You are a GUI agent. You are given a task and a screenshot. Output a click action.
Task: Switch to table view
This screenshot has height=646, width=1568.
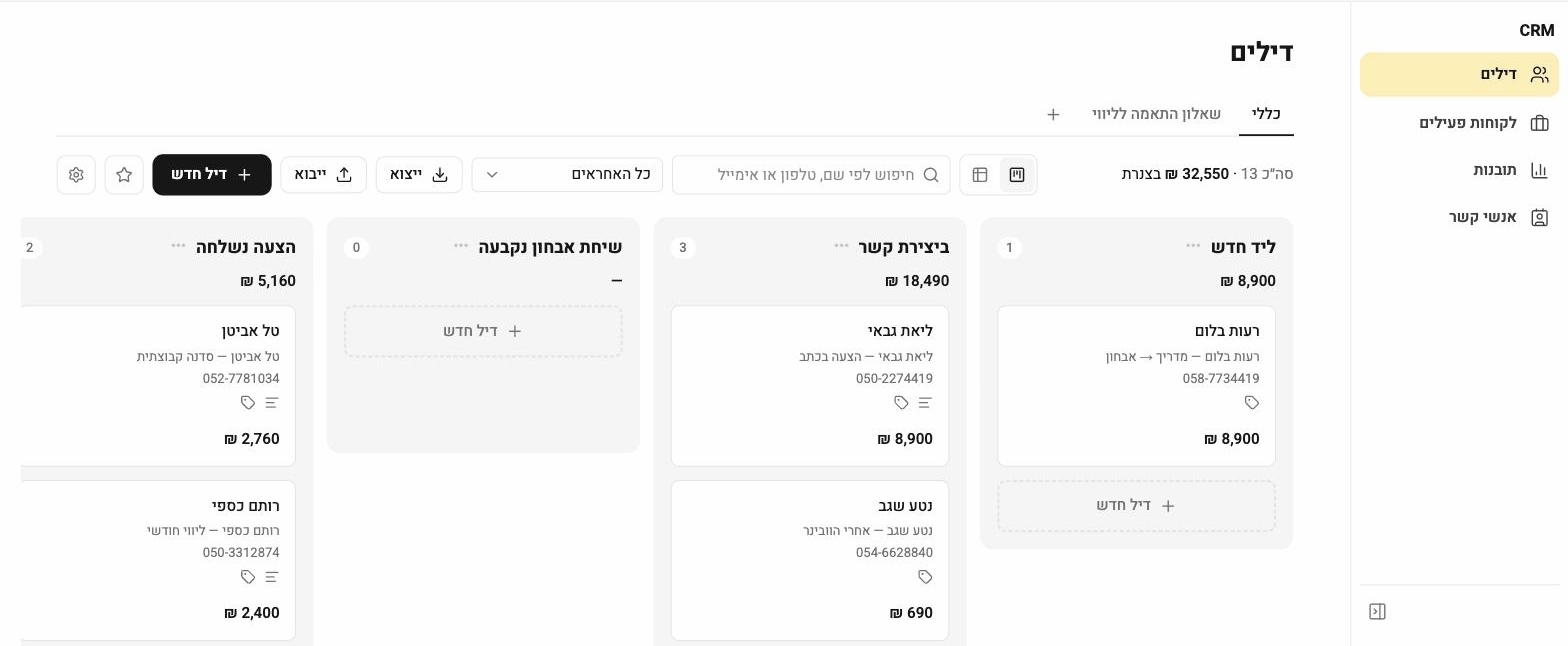pyautogui.click(x=980, y=175)
